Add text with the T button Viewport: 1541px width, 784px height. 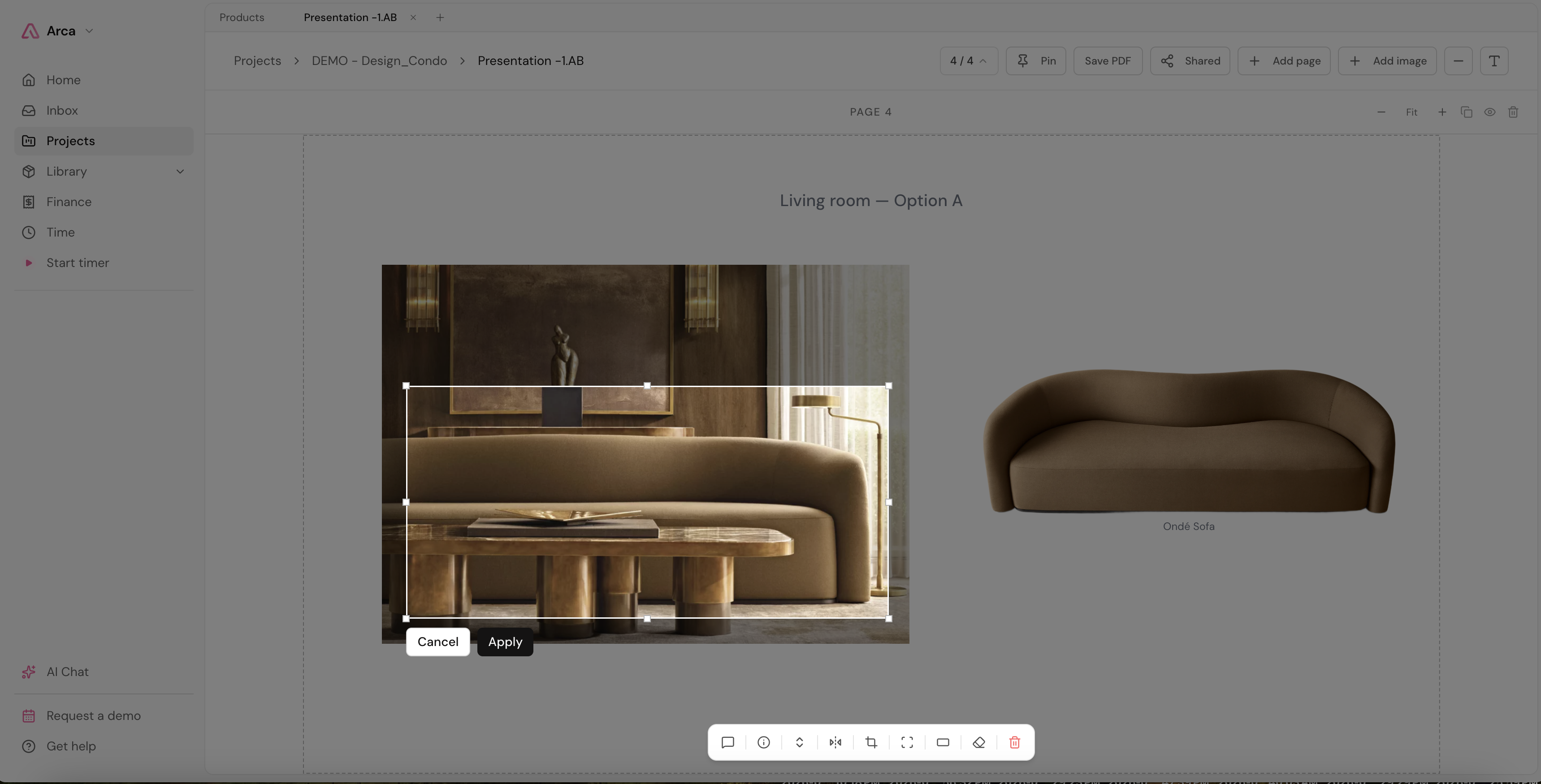1494,60
